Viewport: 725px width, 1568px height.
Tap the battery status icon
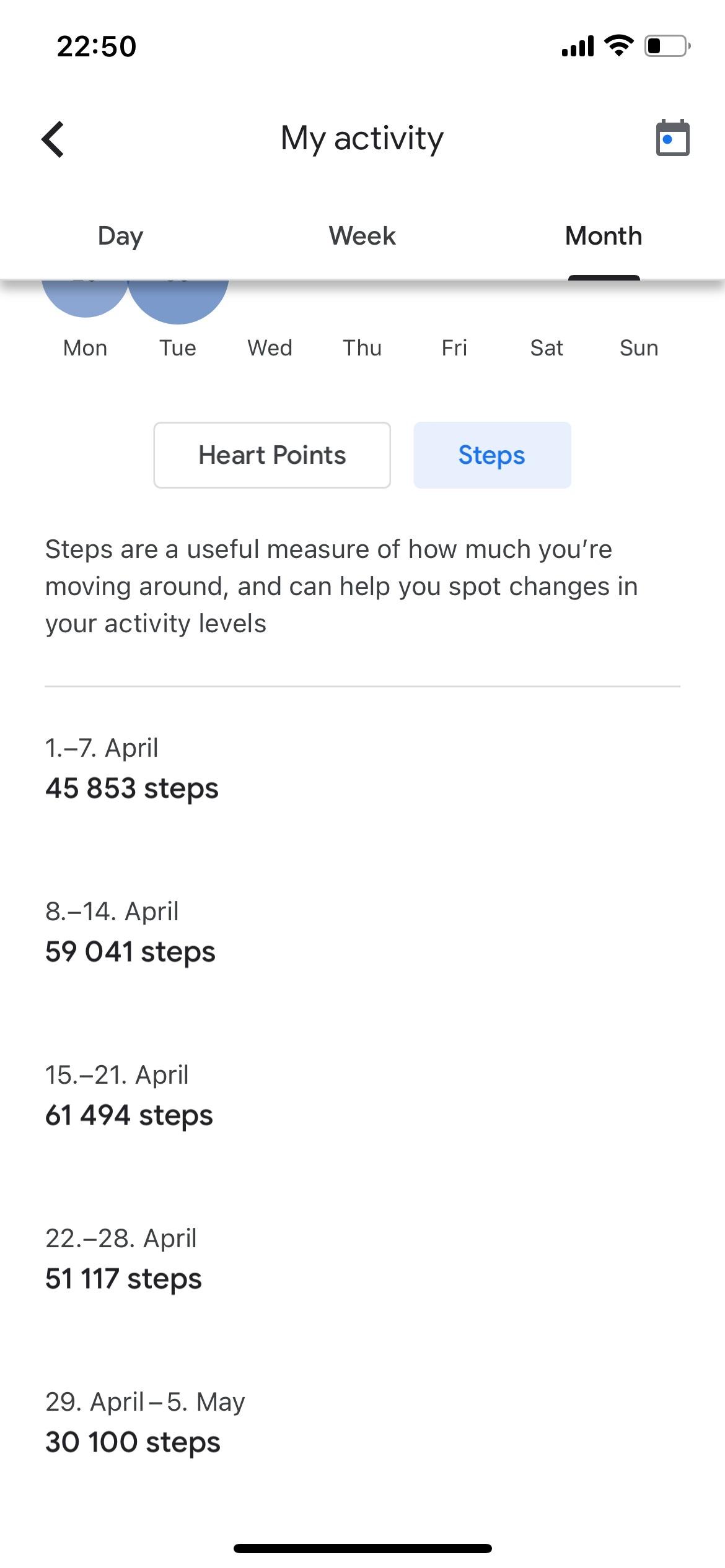point(667,46)
